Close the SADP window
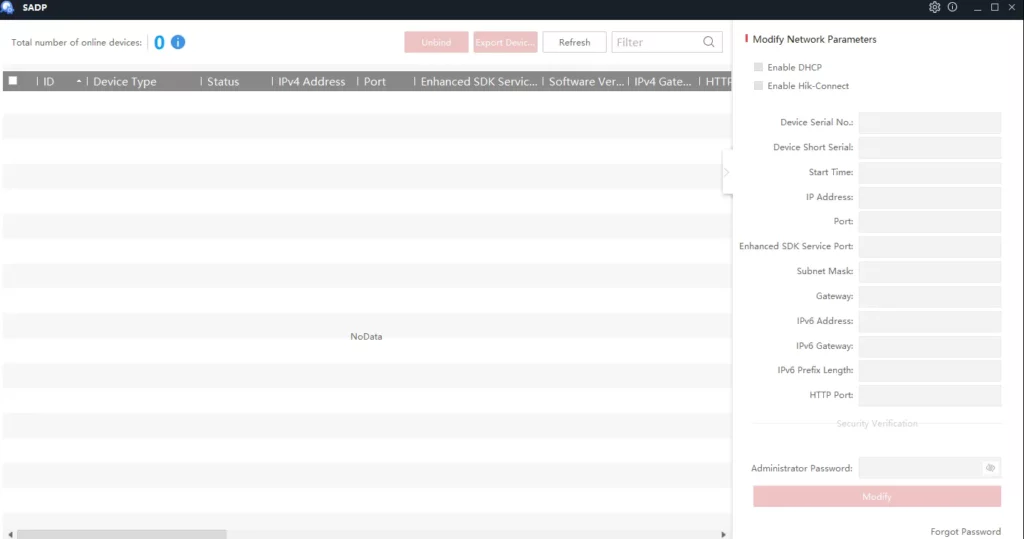 pos(1012,7)
